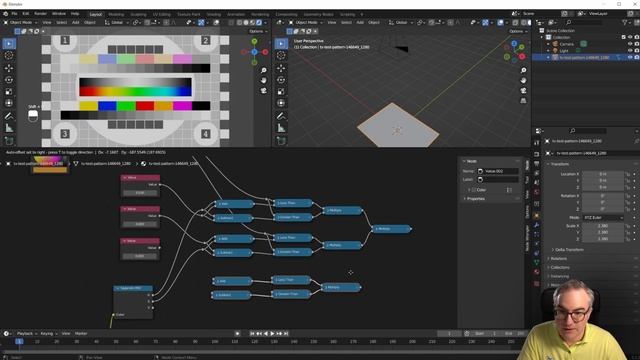Switch to the Modeling workspace tab
This screenshot has width=640, height=360.
[116, 14]
